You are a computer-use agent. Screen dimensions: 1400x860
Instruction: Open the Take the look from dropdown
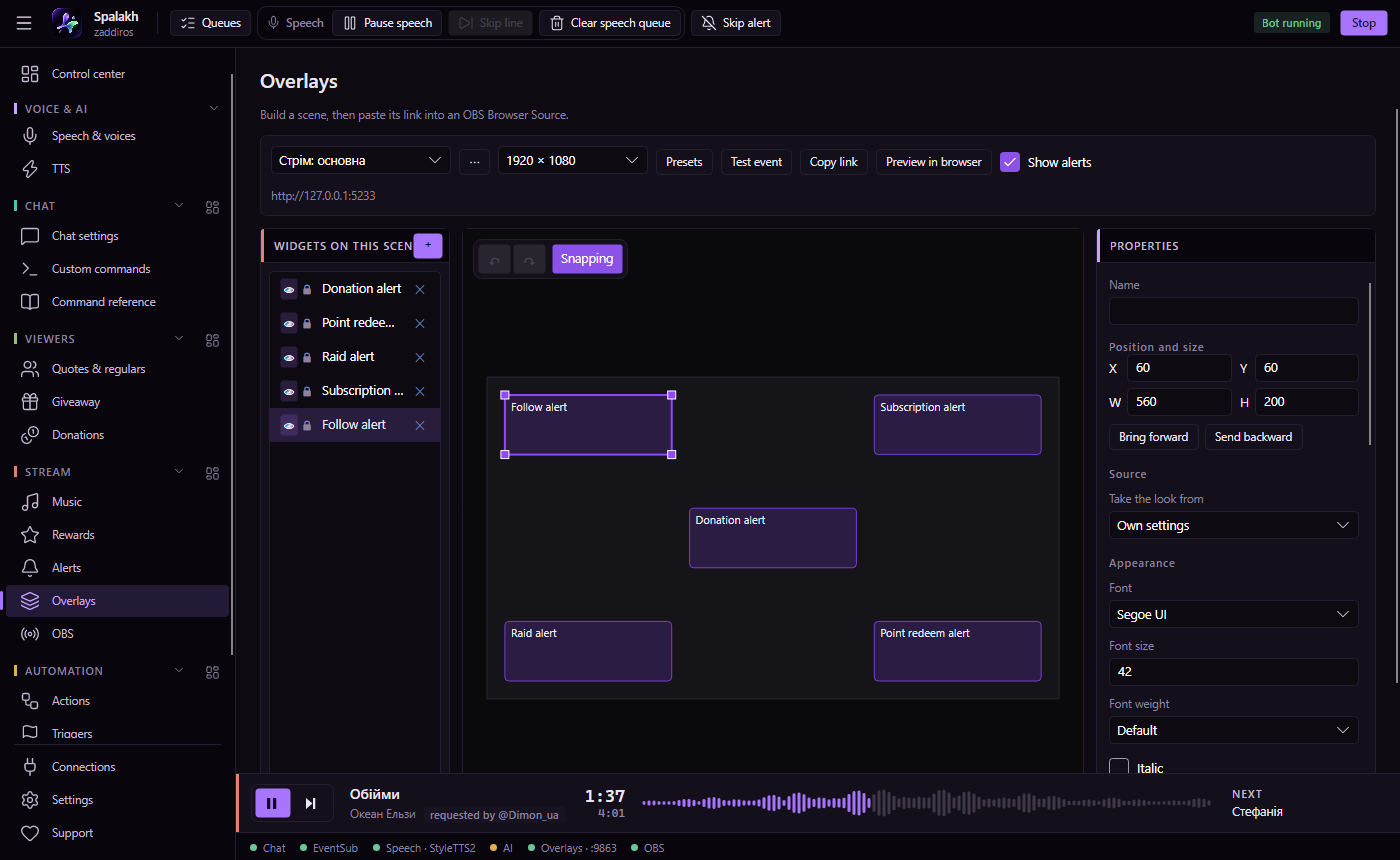tap(1233, 525)
